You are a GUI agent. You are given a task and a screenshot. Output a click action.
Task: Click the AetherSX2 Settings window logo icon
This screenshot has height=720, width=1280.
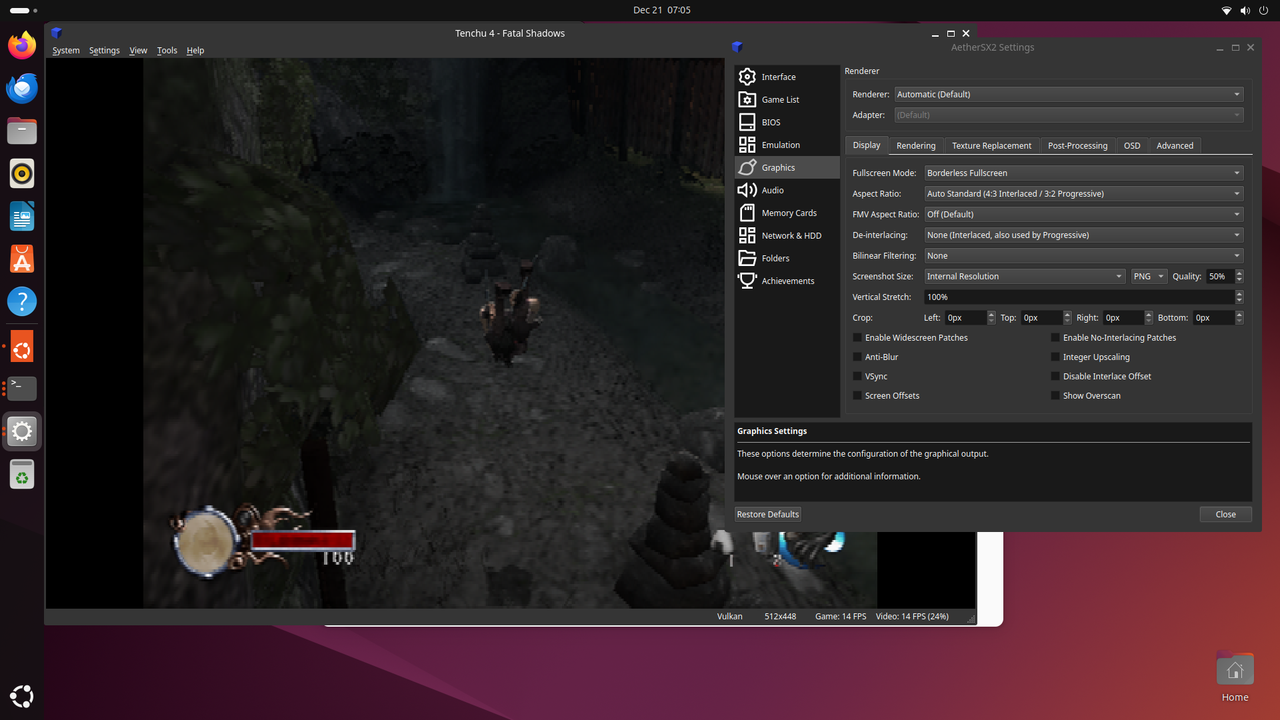point(737,47)
